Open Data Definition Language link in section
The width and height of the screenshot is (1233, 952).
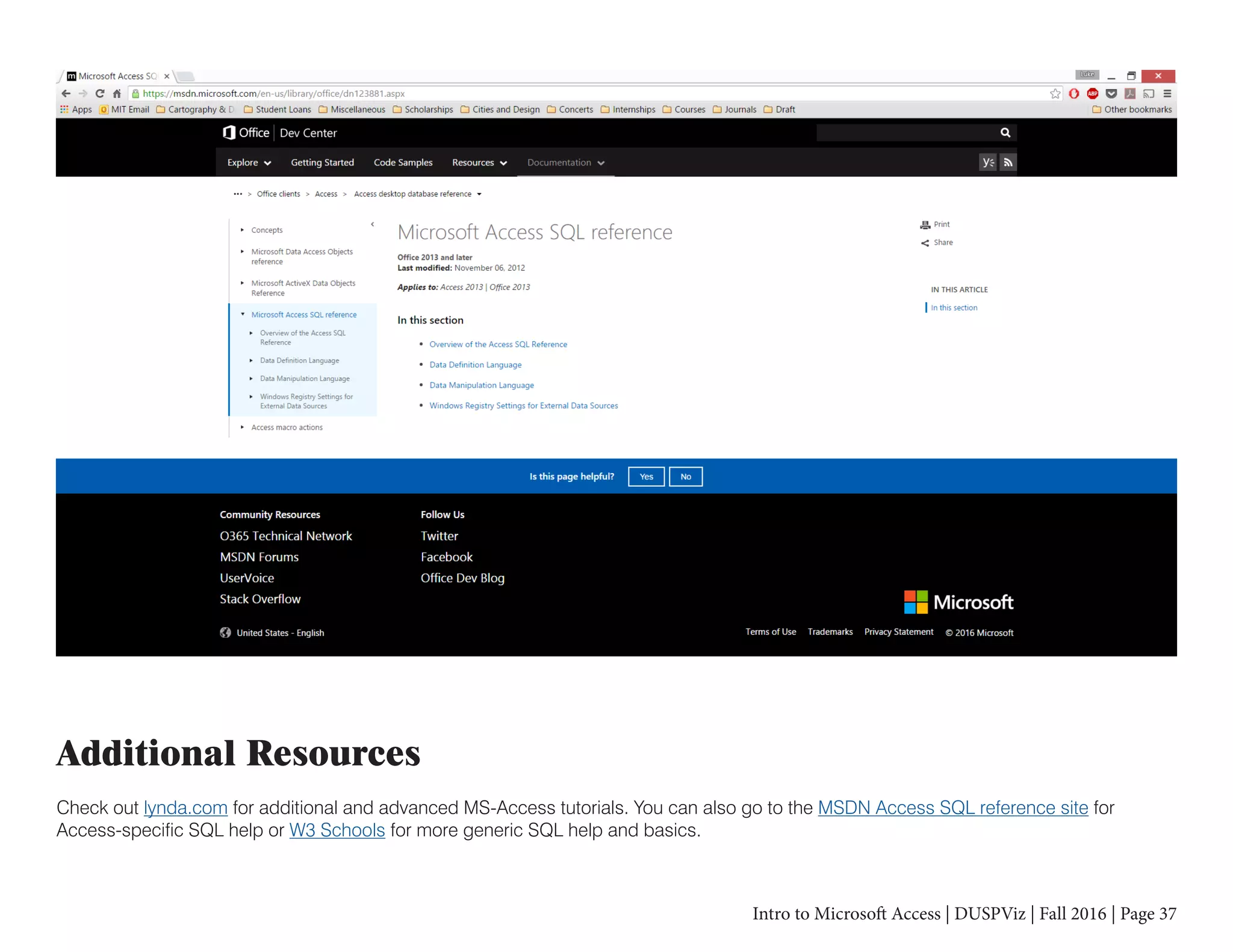(x=475, y=365)
